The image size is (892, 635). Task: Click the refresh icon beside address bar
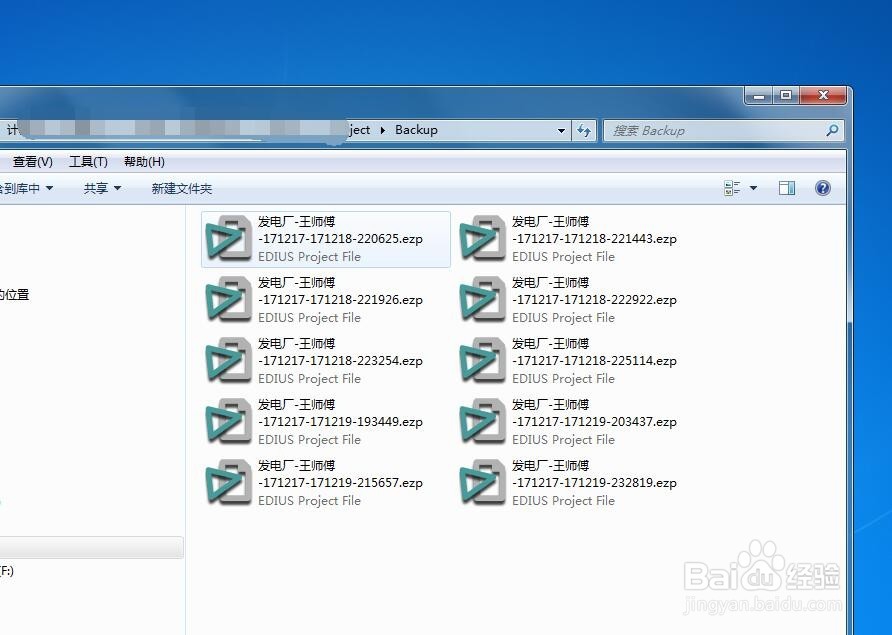584,130
